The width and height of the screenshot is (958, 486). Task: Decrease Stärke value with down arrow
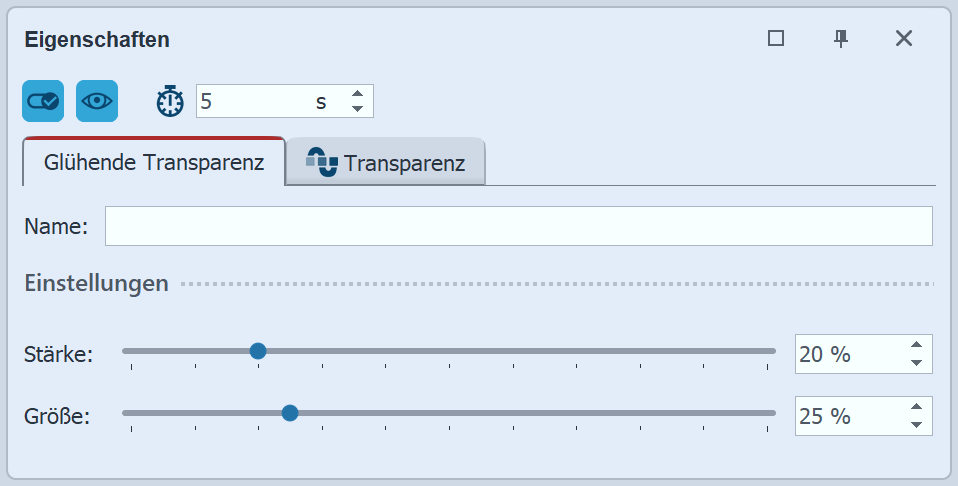(916, 362)
